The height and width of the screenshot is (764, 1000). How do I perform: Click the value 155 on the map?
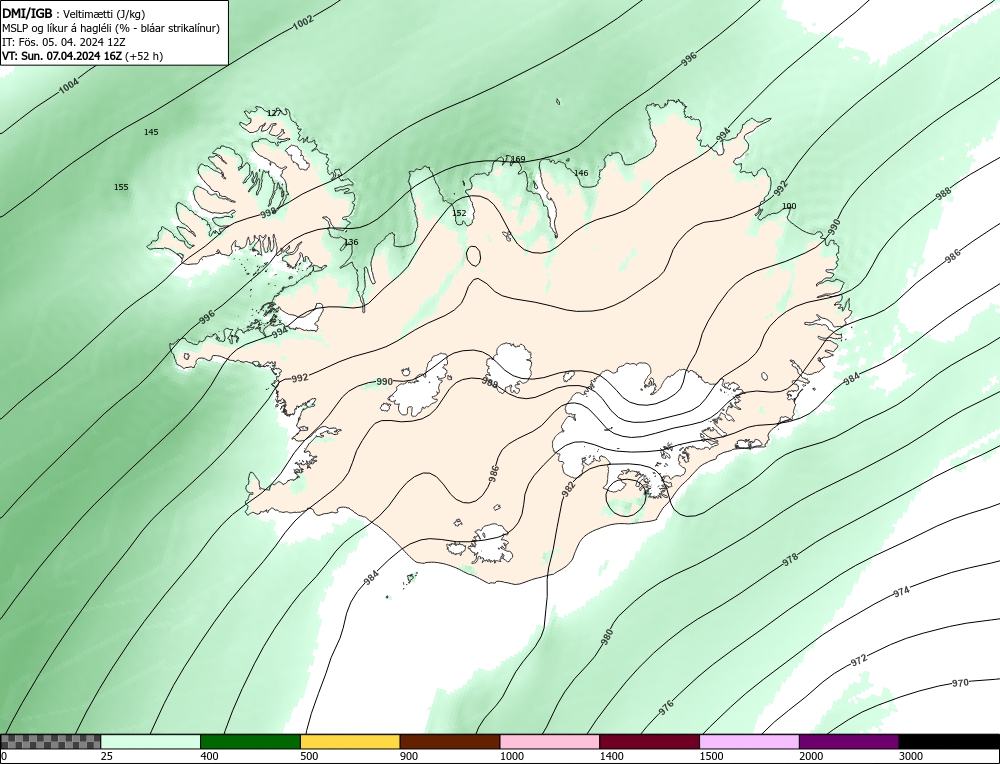click(x=121, y=187)
